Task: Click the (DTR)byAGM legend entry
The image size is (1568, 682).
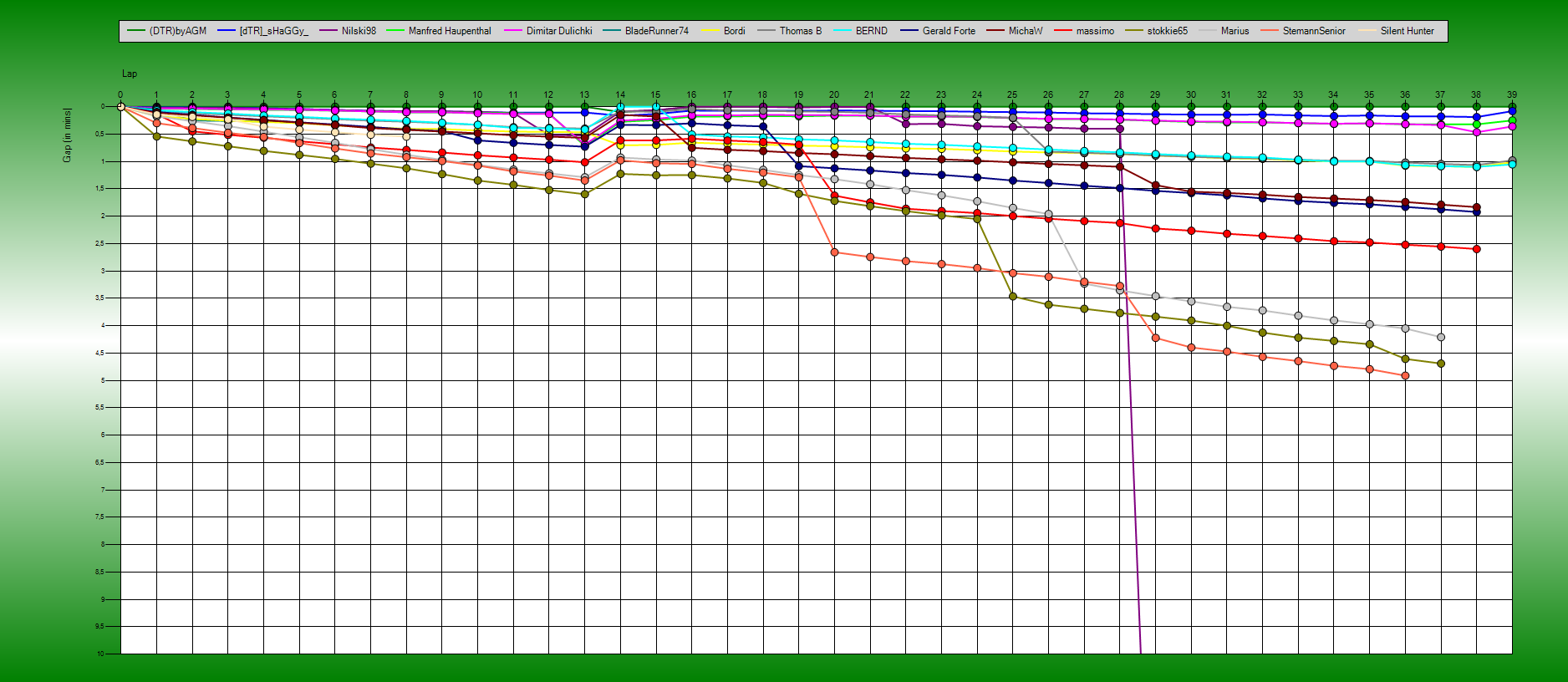Action: pyautogui.click(x=166, y=31)
